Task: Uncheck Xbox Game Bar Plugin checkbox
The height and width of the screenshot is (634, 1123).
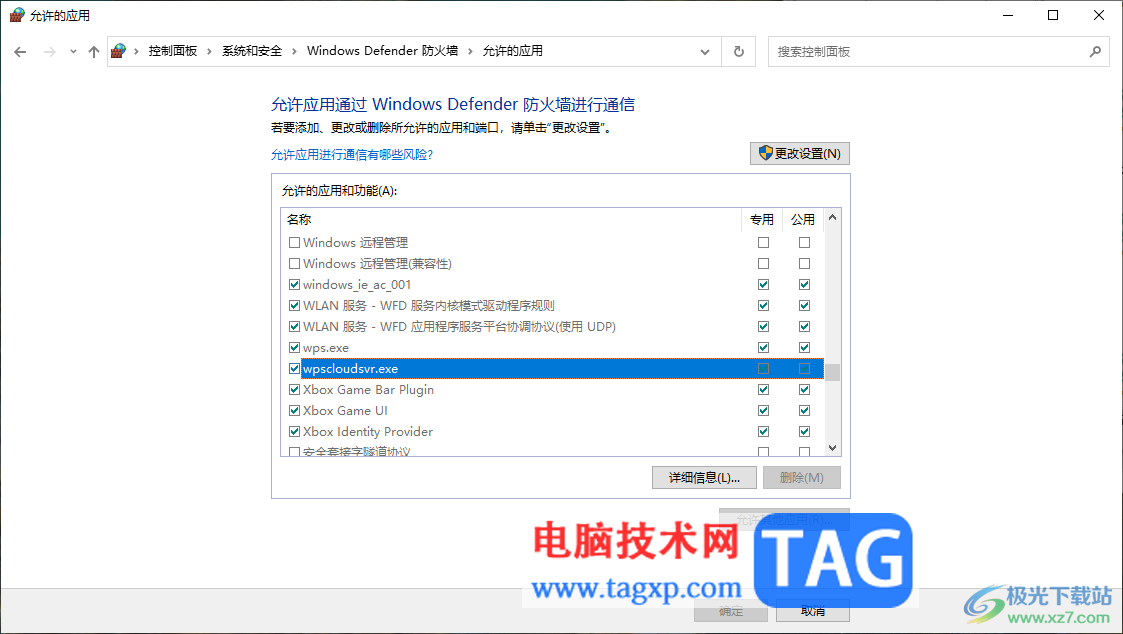Action: [x=294, y=390]
